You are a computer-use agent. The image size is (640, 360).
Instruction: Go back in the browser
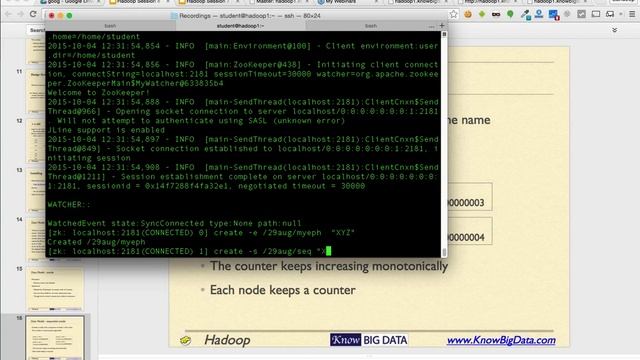tap(9, 14)
